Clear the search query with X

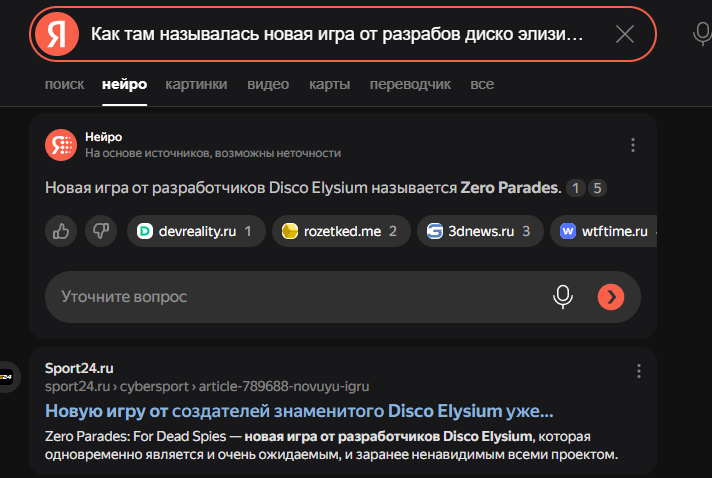pyautogui.click(x=625, y=34)
